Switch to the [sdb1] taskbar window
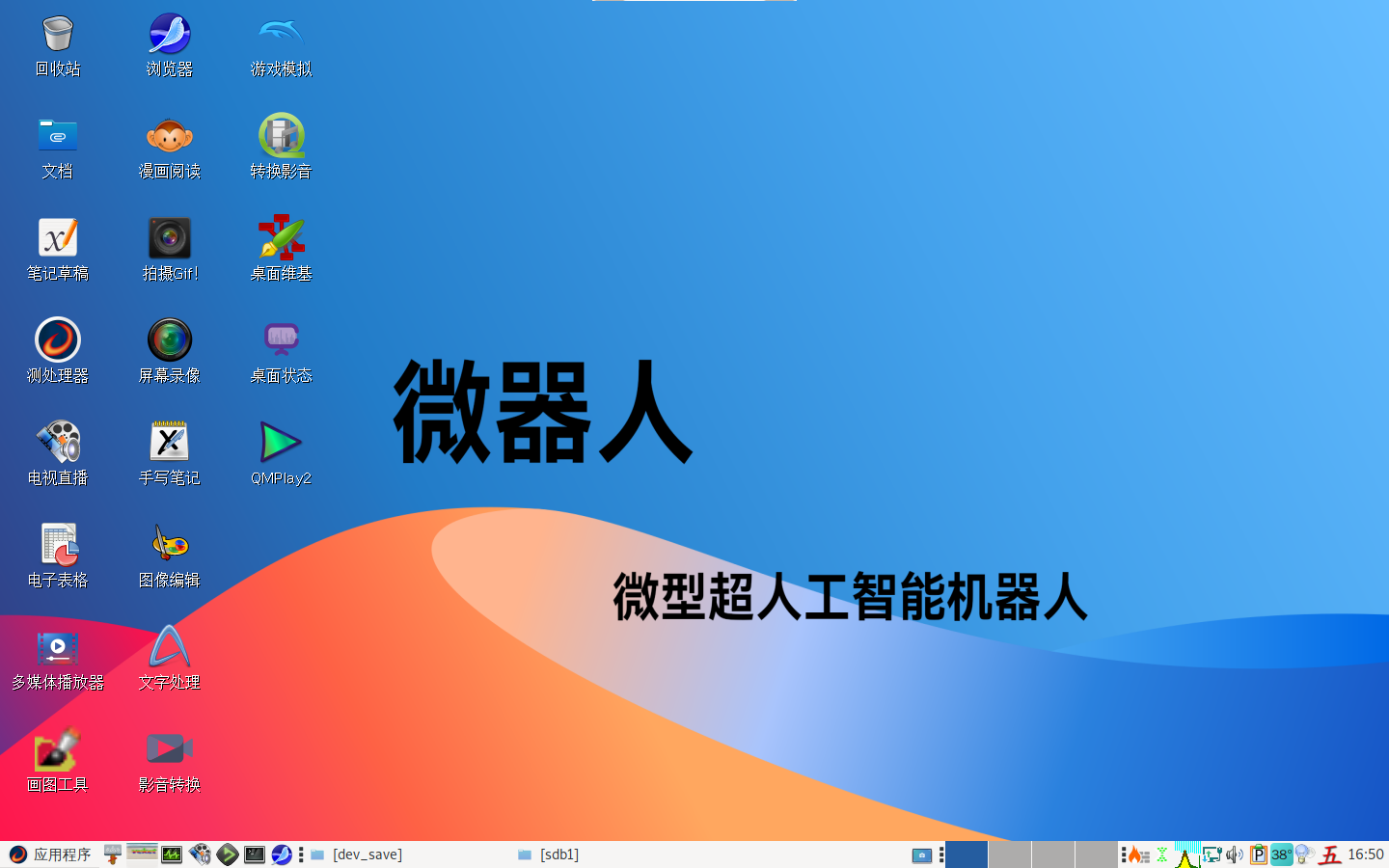This screenshot has width=1389, height=868. pyautogui.click(x=617, y=854)
